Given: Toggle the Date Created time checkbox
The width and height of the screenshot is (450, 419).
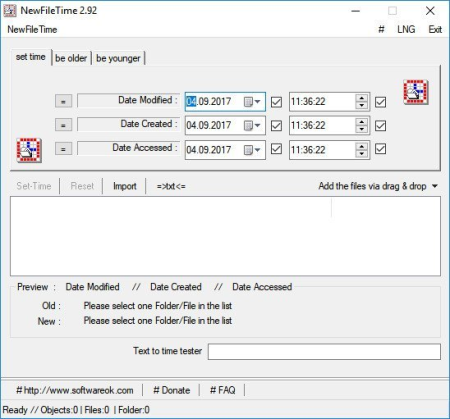Looking at the screenshot, I should pos(380,126).
